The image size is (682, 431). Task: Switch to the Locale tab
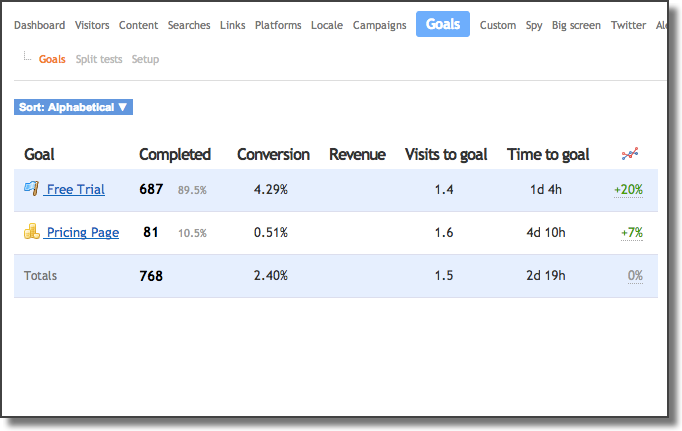327,25
